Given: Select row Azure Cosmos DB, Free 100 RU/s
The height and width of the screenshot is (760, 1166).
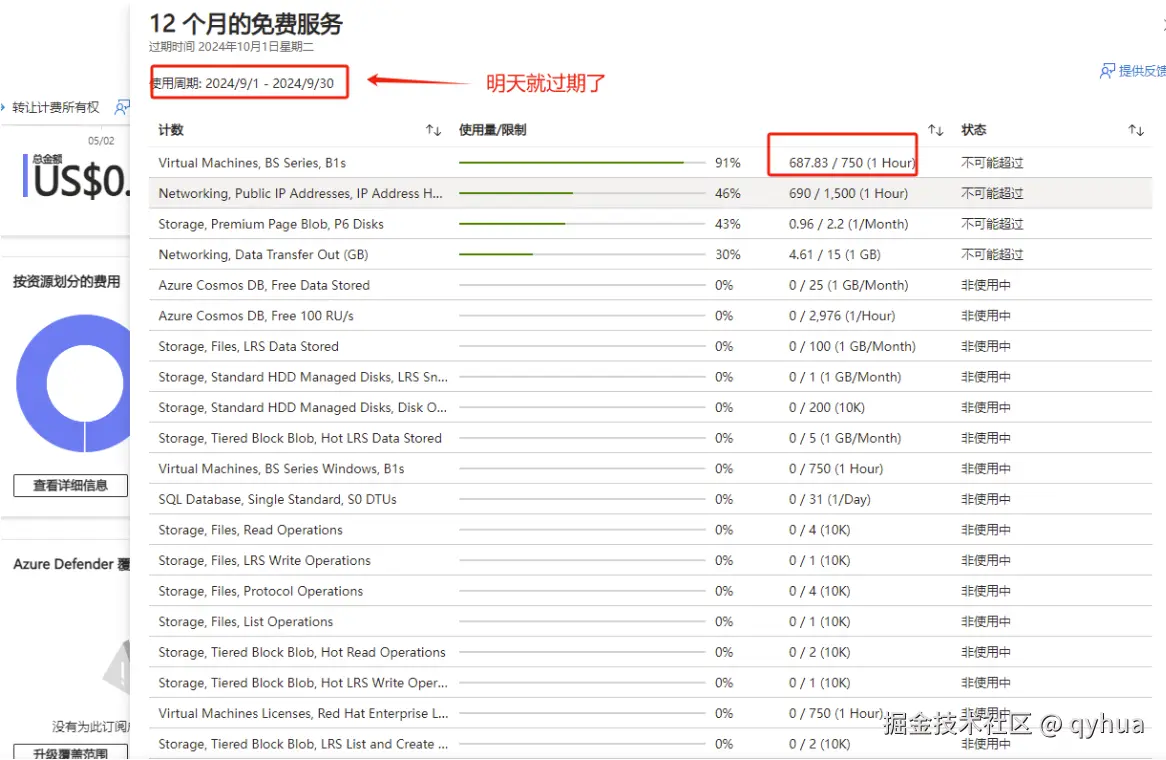Looking at the screenshot, I should pos(650,315).
